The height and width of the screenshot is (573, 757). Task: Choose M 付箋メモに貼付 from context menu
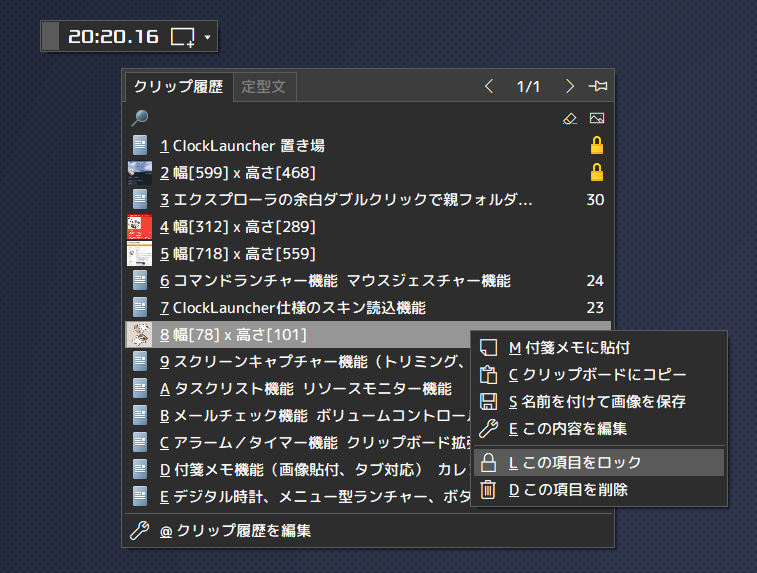[x=599, y=348]
